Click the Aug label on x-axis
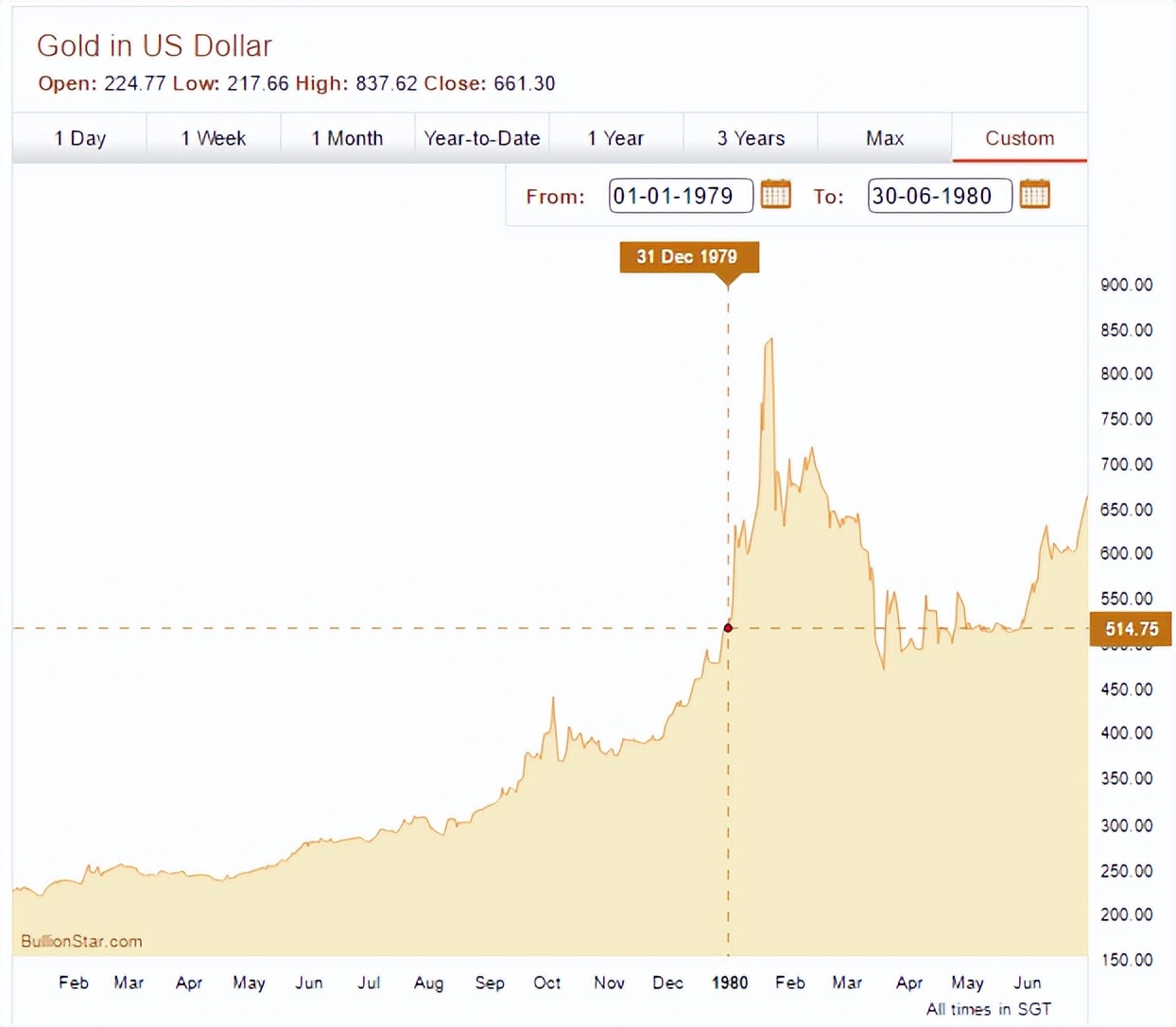This screenshot has height=1027, width=1176. [428, 983]
